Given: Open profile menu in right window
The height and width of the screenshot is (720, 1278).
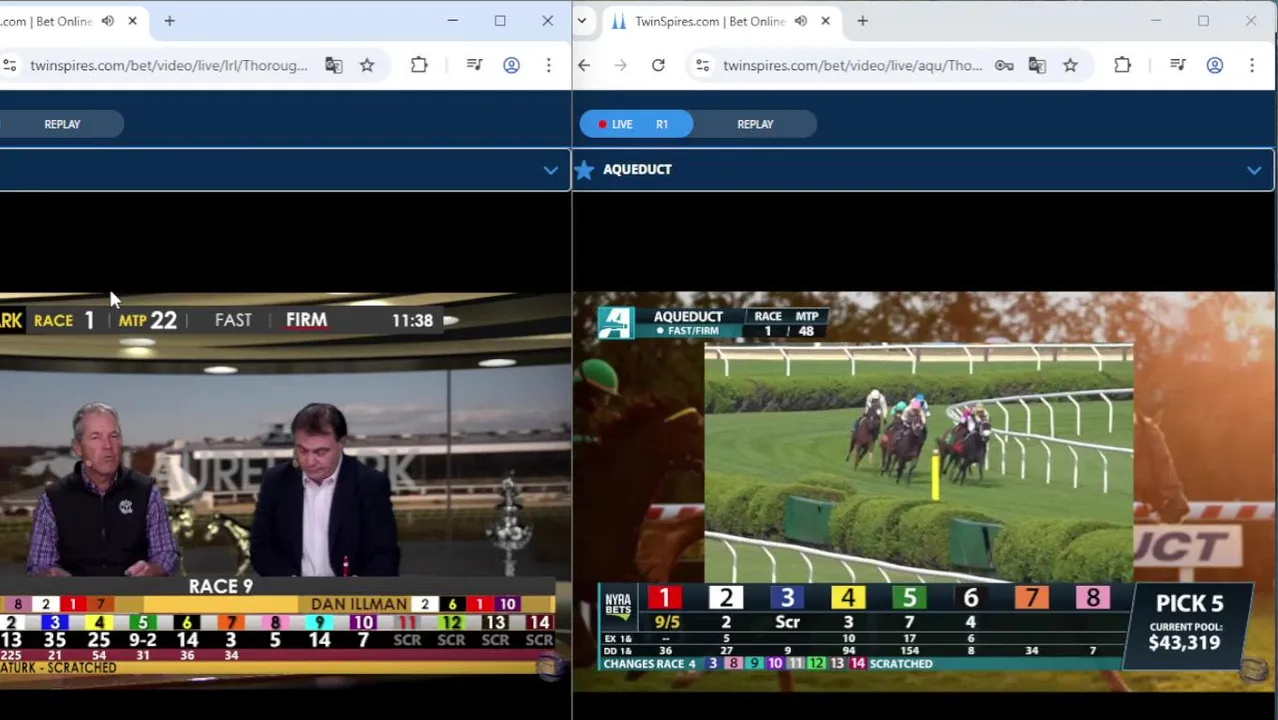Looking at the screenshot, I should (x=1214, y=65).
